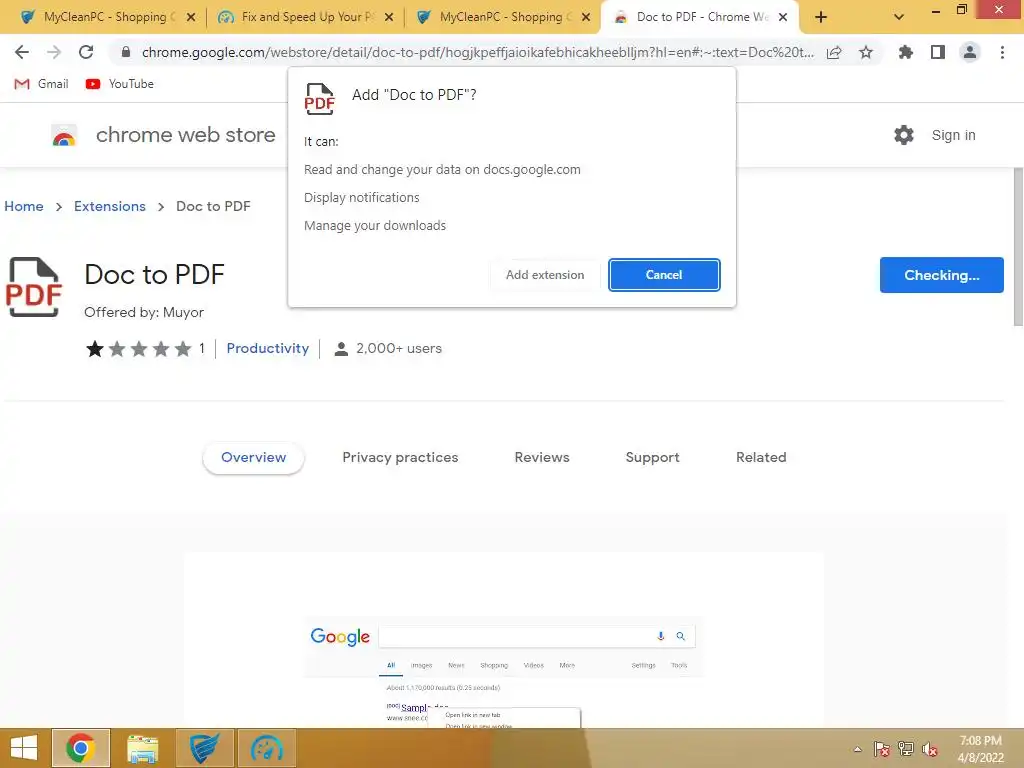Image resolution: width=1024 pixels, height=768 pixels.
Task: Close the Fix and Speed Up tab
Action: (x=389, y=17)
